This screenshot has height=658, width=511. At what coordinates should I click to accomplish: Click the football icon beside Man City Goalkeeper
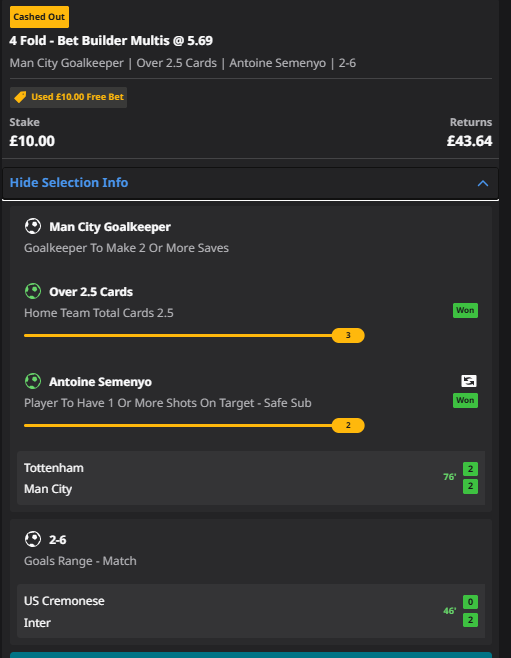point(33,226)
